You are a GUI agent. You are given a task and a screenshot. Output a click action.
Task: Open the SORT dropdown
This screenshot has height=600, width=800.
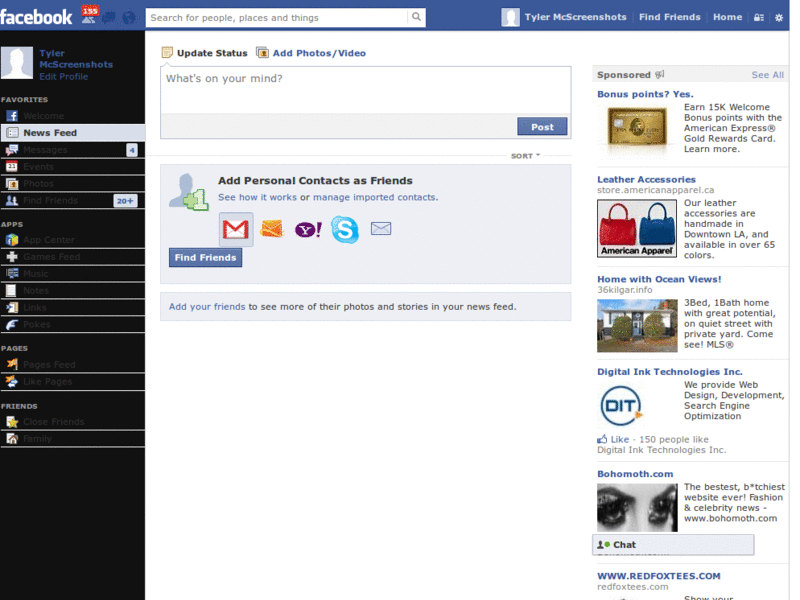tap(525, 156)
